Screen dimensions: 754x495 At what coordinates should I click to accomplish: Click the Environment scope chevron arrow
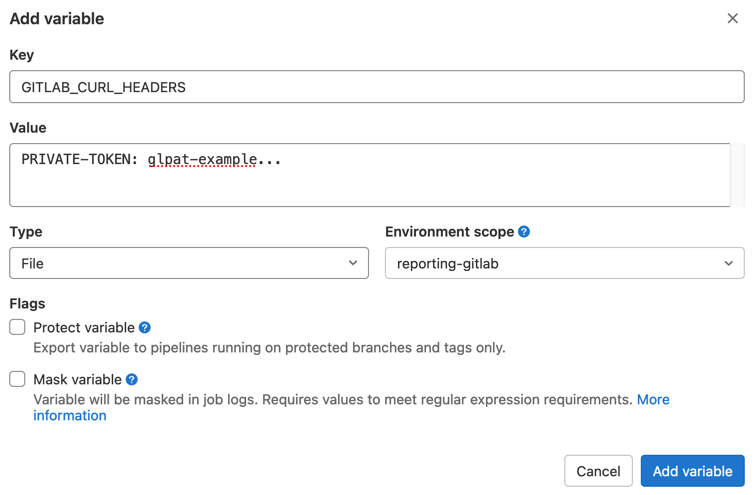[x=728, y=263]
